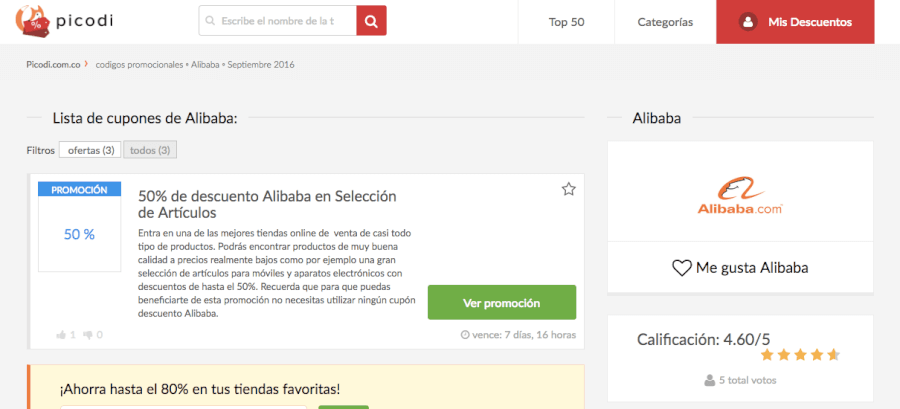Click the Alibaba.com logo image
The height and width of the screenshot is (409, 900).
(x=740, y=195)
